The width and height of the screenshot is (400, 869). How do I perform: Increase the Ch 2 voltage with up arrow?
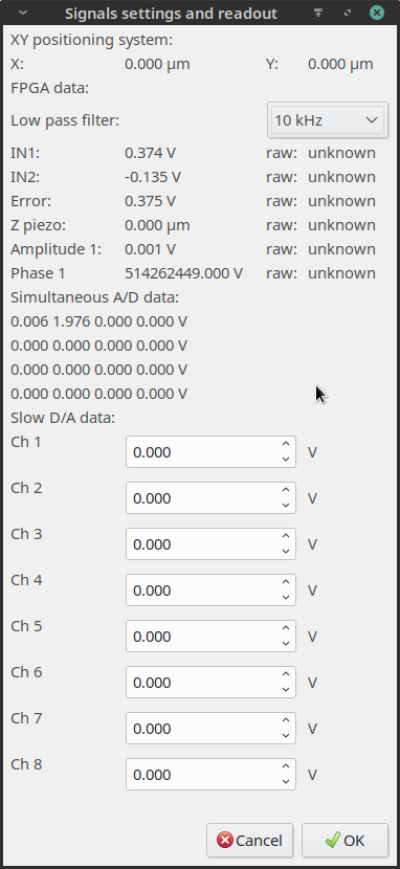pyautogui.click(x=285, y=490)
